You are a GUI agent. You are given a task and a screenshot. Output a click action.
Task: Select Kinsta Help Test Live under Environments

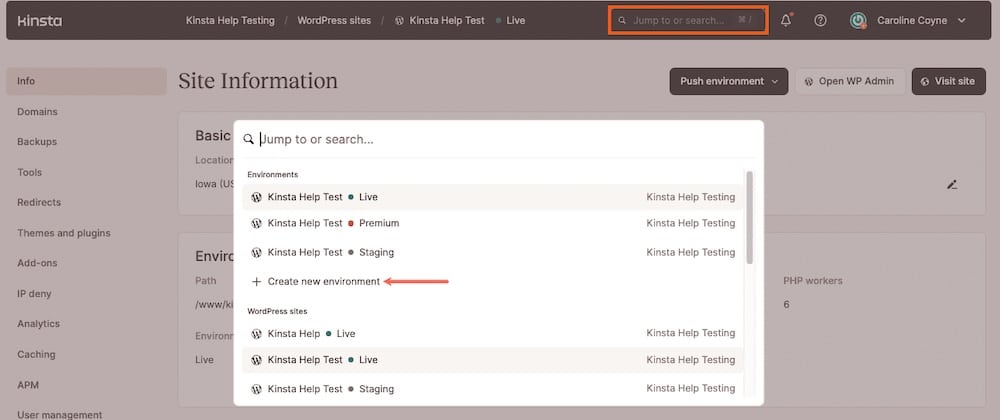coord(492,197)
